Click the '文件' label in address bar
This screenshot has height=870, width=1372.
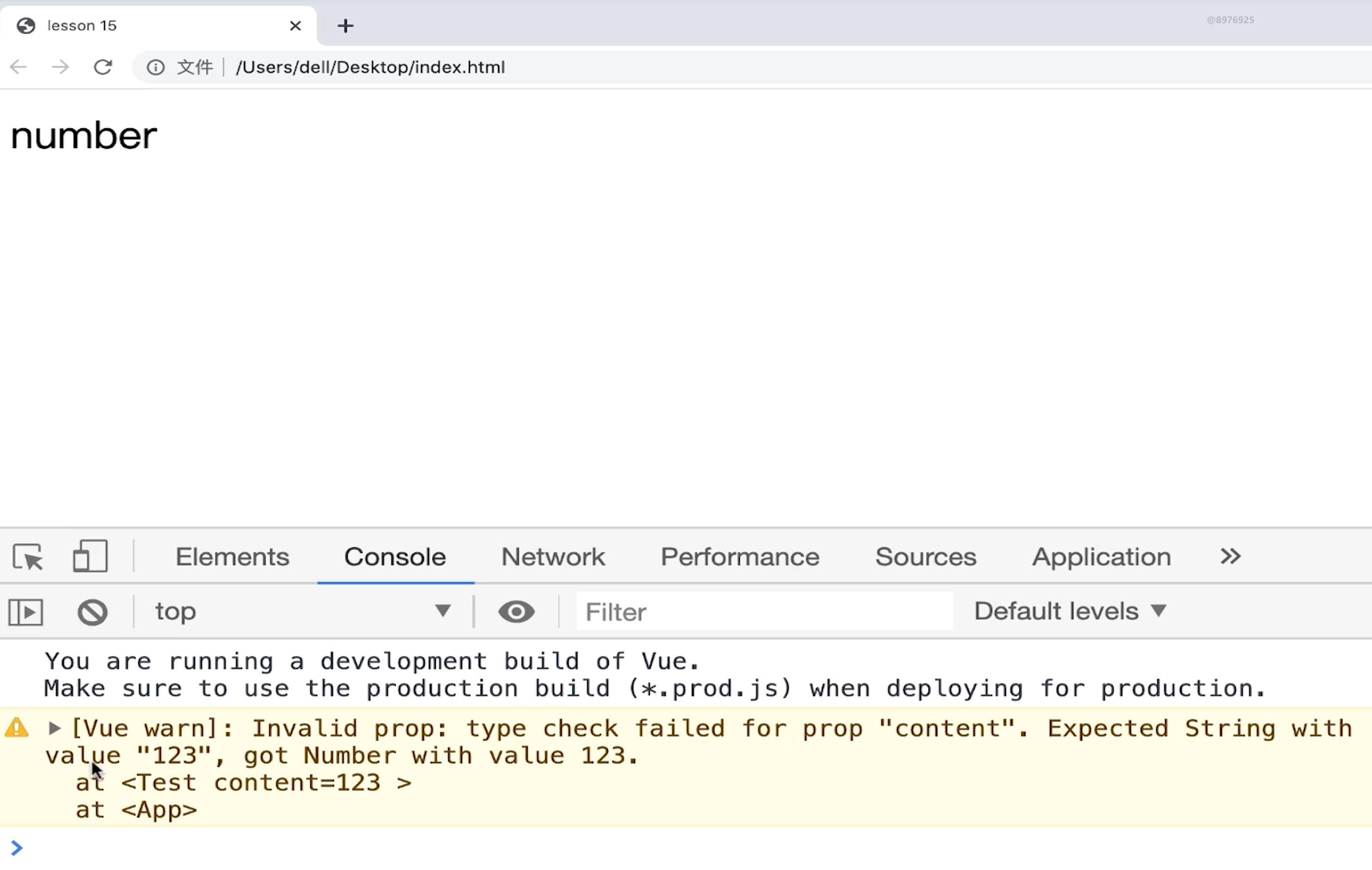[x=195, y=67]
